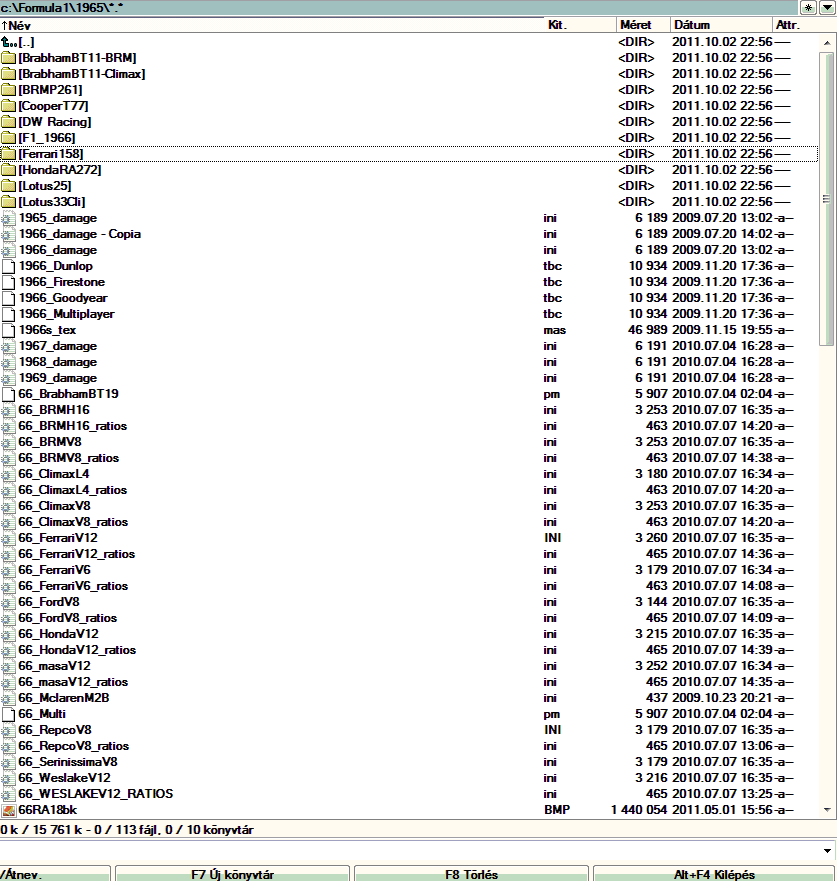Image resolution: width=837 pixels, height=886 pixels.
Task: Select the 1966_Multiplayer file row
Action: click(409, 314)
